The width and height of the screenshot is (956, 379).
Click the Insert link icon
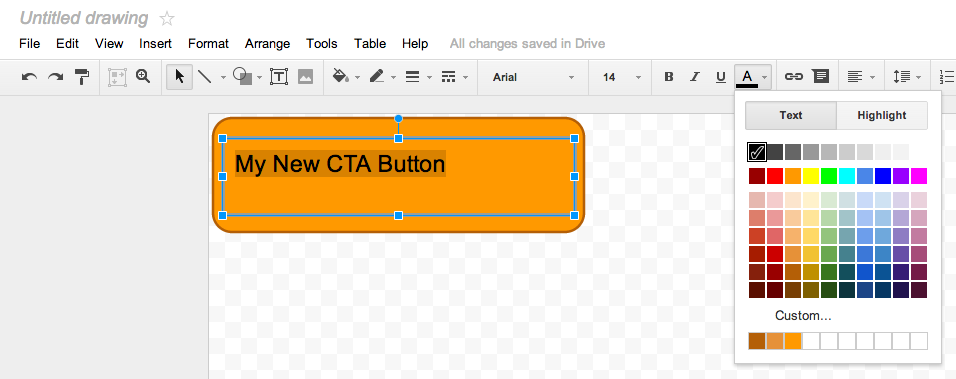(793, 77)
